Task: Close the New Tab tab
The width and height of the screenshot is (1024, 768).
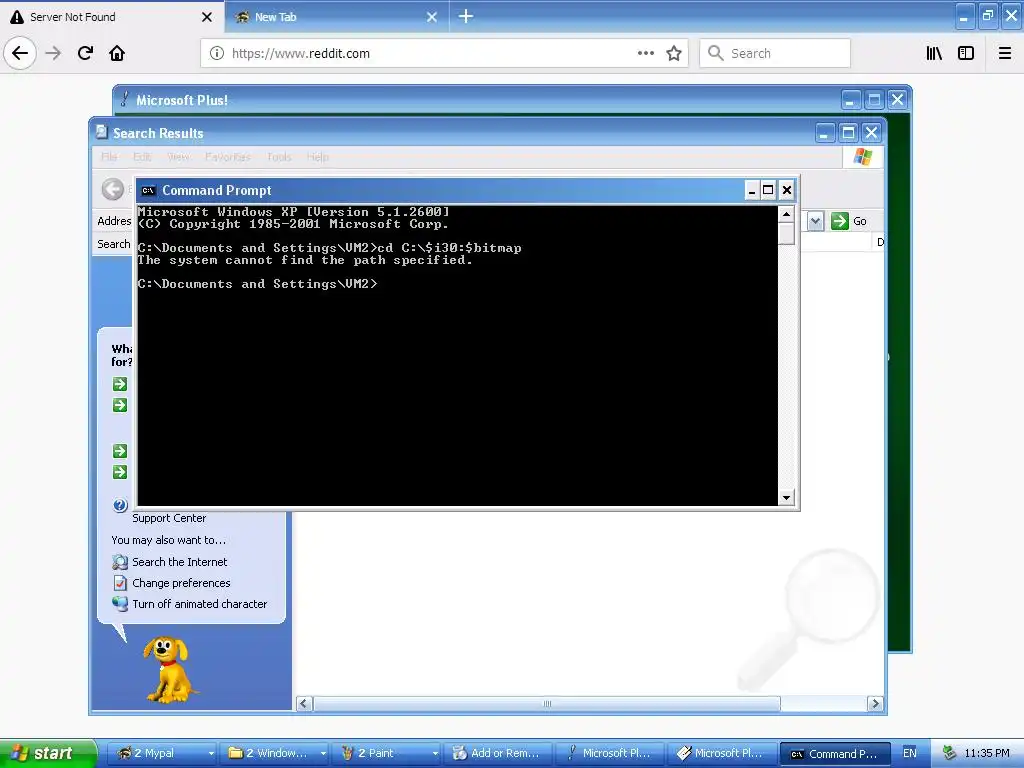Action: [432, 17]
